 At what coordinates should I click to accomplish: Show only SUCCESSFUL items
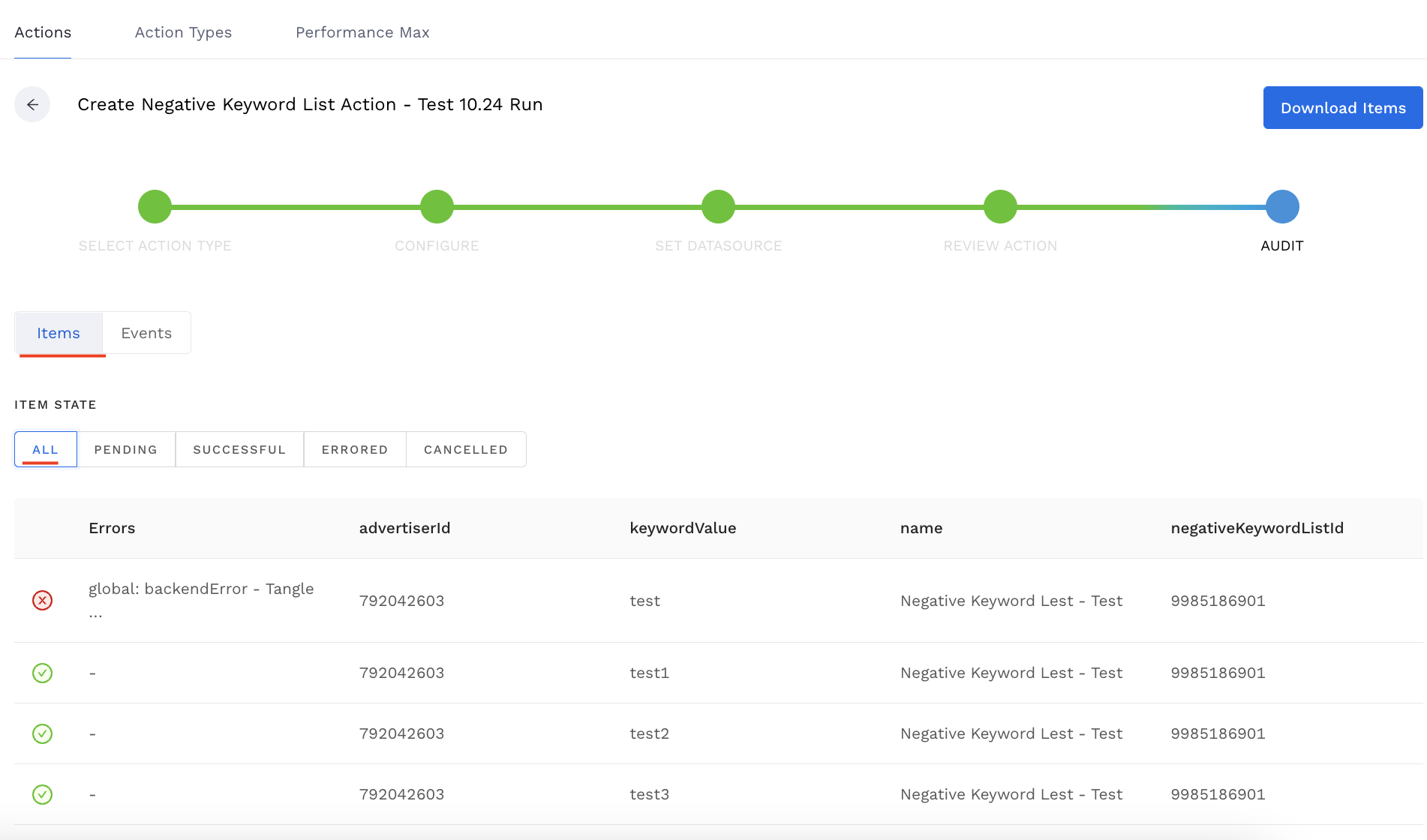coord(239,449)
